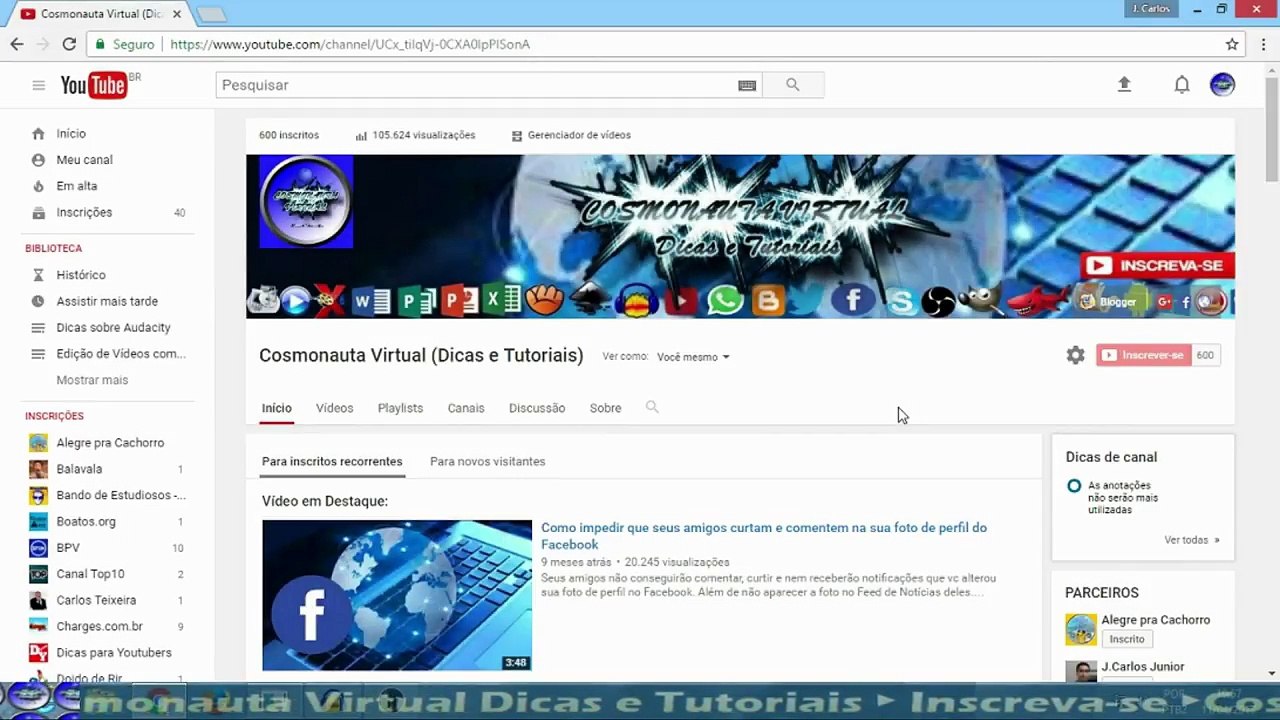
Task: Open the Canais tab
Action: pyautogui.click(x=466, y=408)
